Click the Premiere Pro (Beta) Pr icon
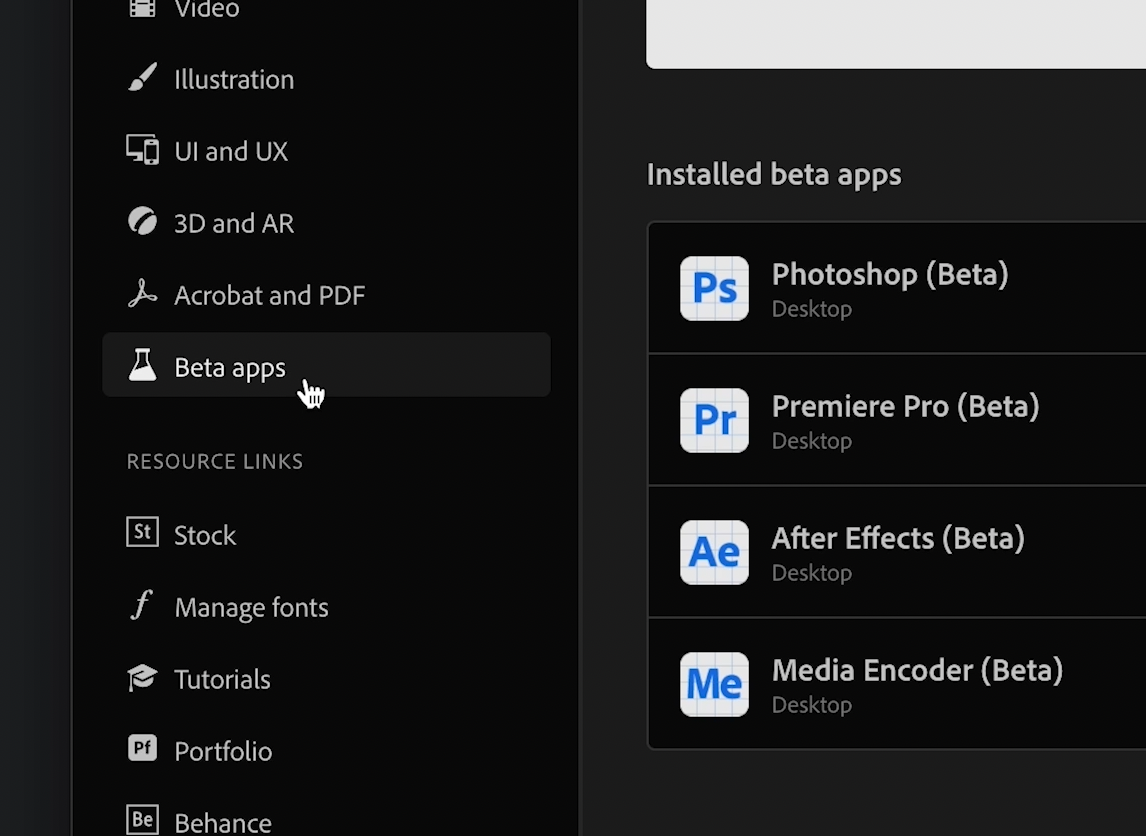Screen dimensions: 1146x836 point(714,420)
